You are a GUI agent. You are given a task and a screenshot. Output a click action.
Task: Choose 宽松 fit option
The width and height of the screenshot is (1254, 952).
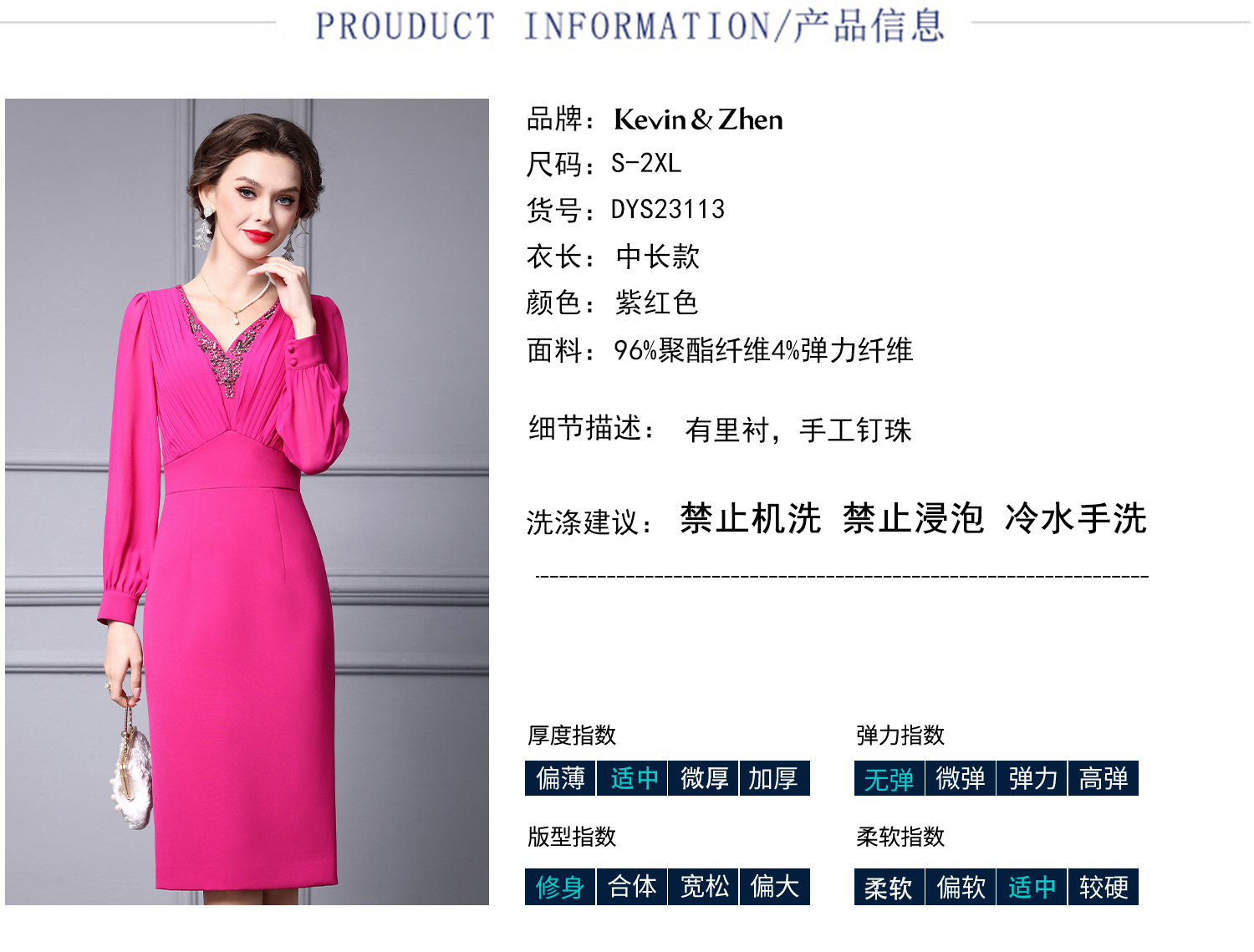[704, 887]
